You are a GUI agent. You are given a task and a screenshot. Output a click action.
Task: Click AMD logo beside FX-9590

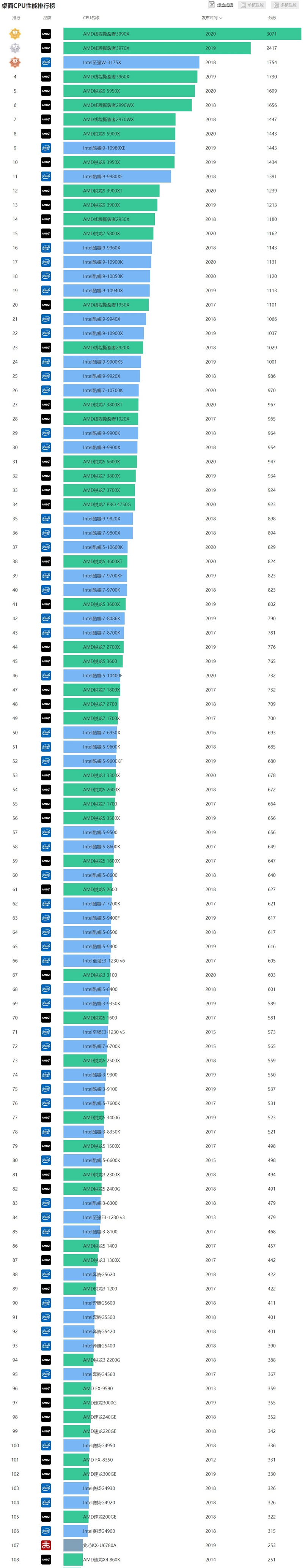click(x=46, y=1388)
